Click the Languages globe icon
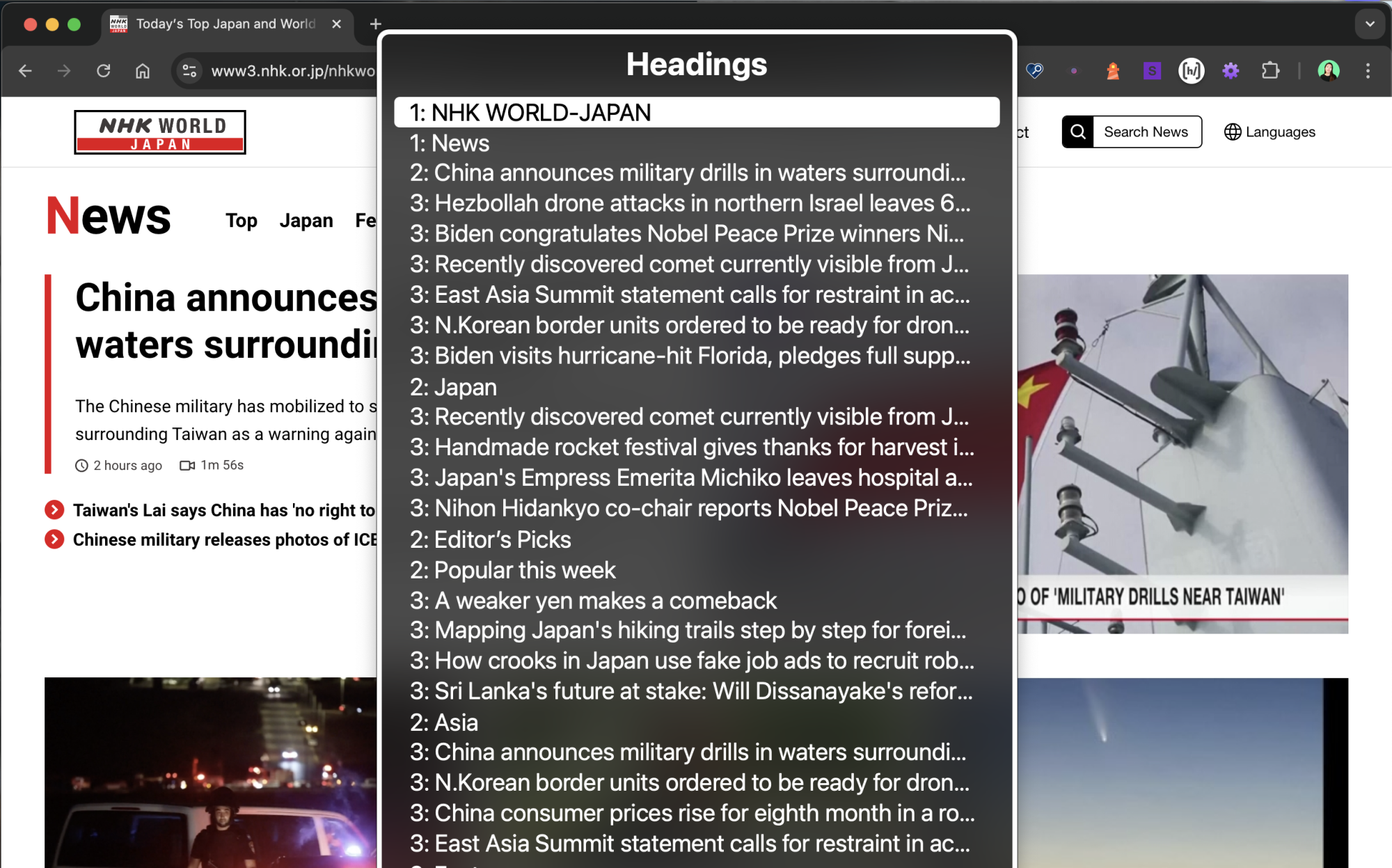Screen dimensions: 1392x868 (x=1233, y=132)
